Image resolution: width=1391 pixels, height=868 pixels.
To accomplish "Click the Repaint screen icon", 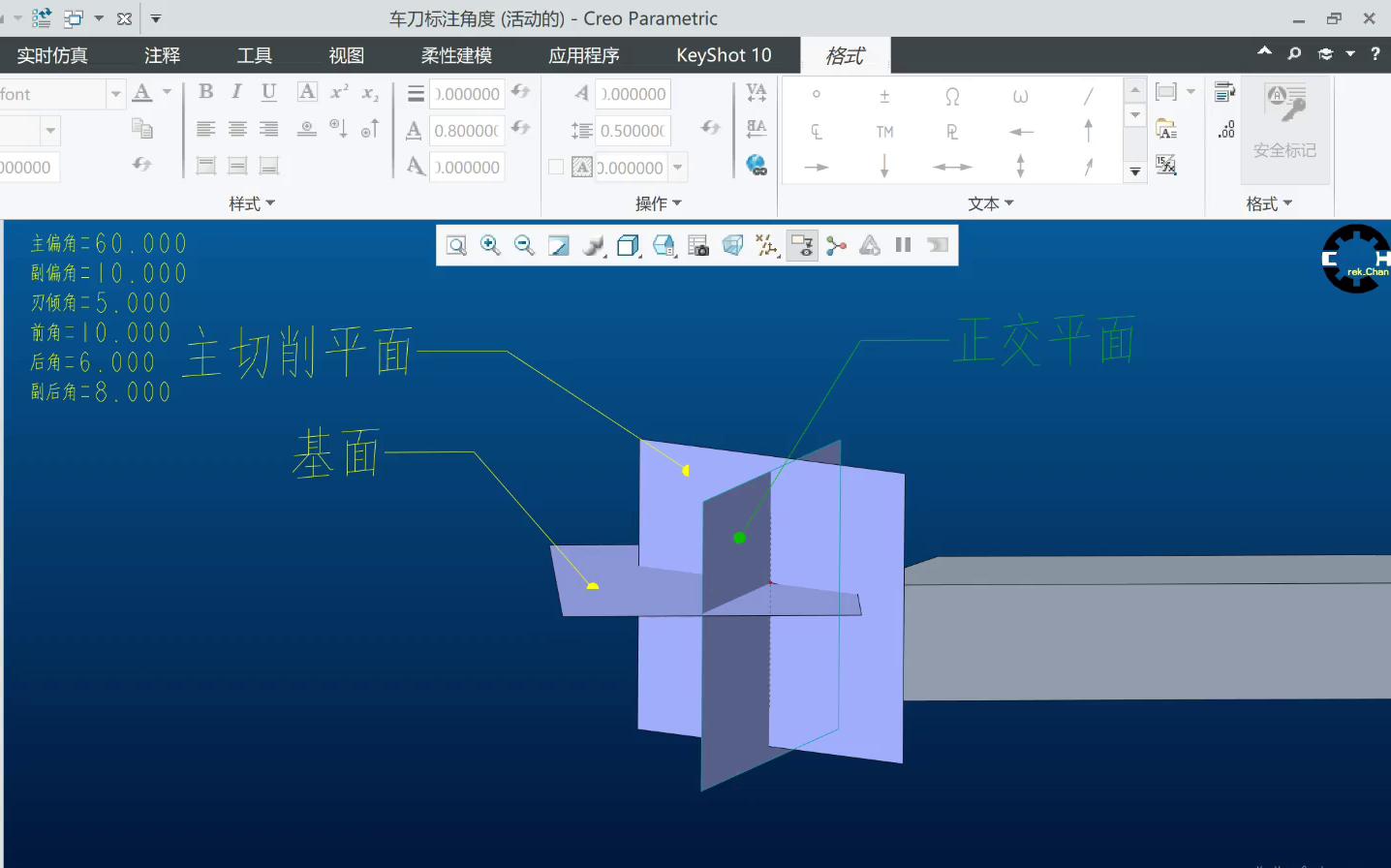I will 559,245.
